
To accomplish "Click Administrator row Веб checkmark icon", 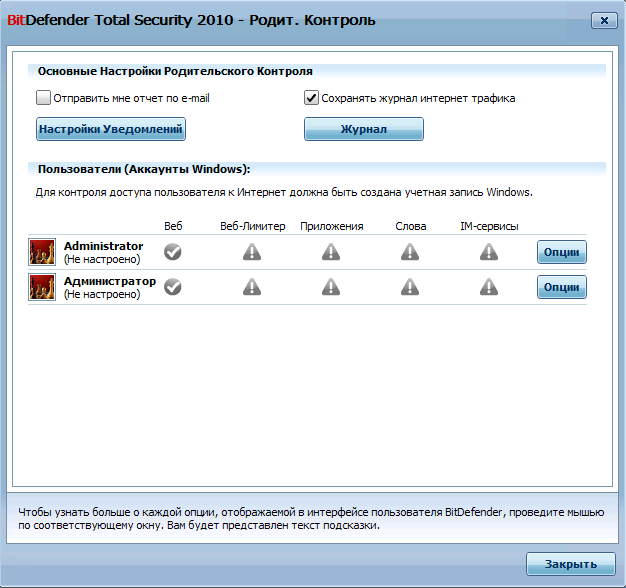I will (x=173, y=252).
